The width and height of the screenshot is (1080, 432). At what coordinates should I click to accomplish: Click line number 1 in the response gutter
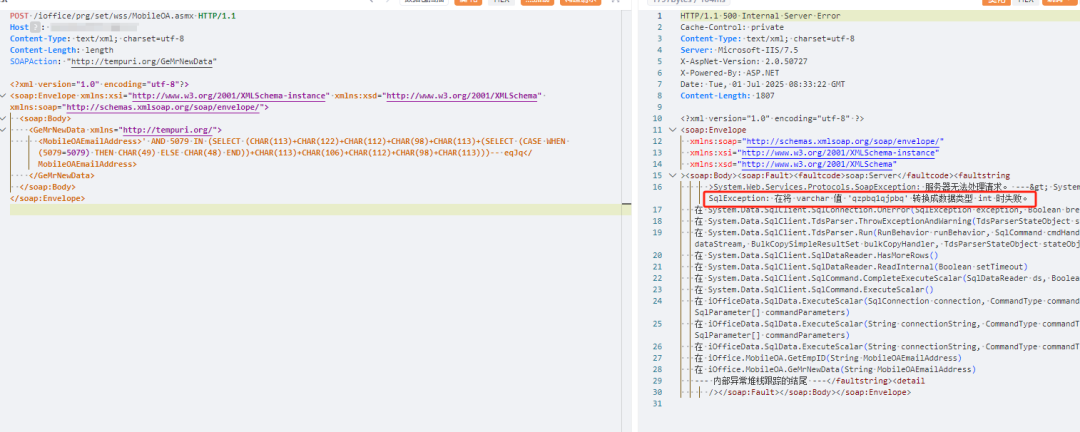click(661, 16)
